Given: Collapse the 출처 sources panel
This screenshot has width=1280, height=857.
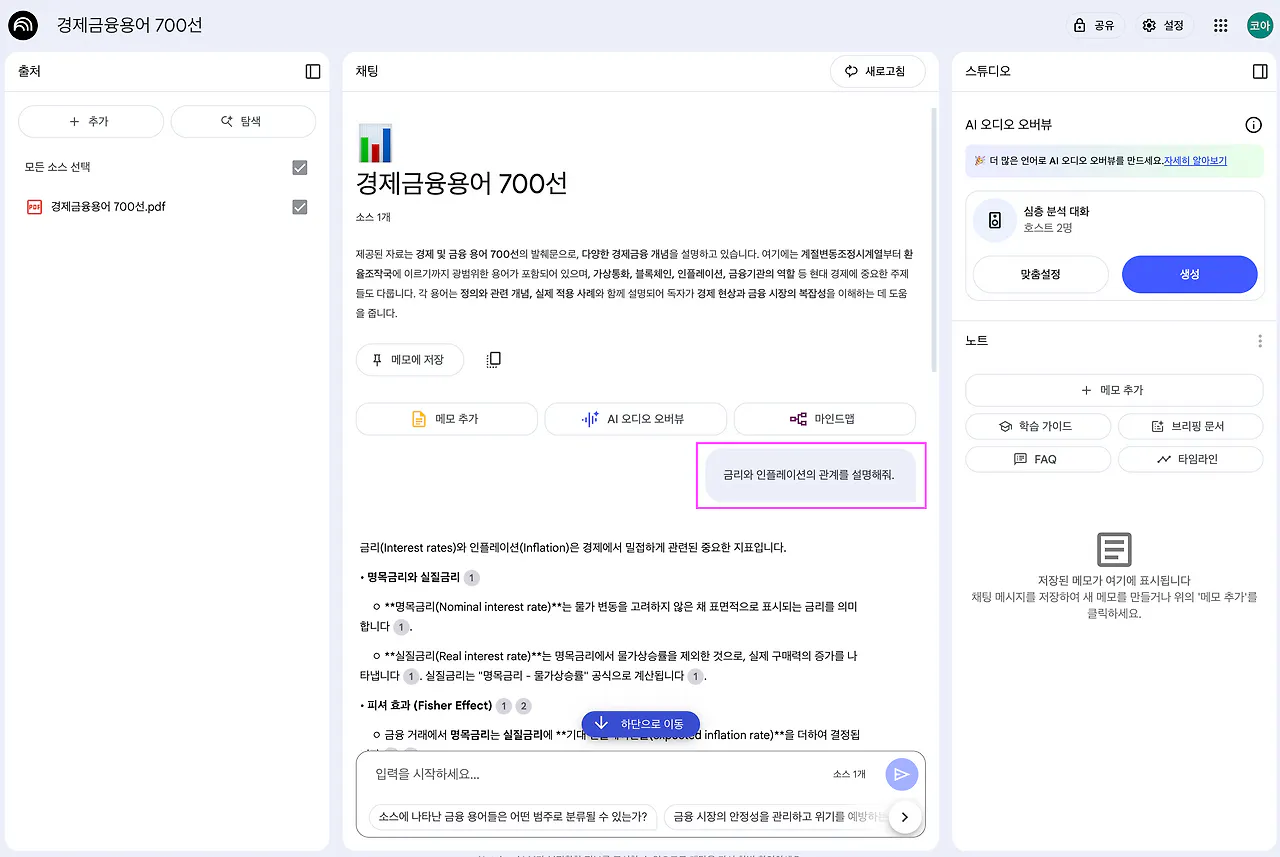Looking at the screenshot, I should click(x=311, y=71).
